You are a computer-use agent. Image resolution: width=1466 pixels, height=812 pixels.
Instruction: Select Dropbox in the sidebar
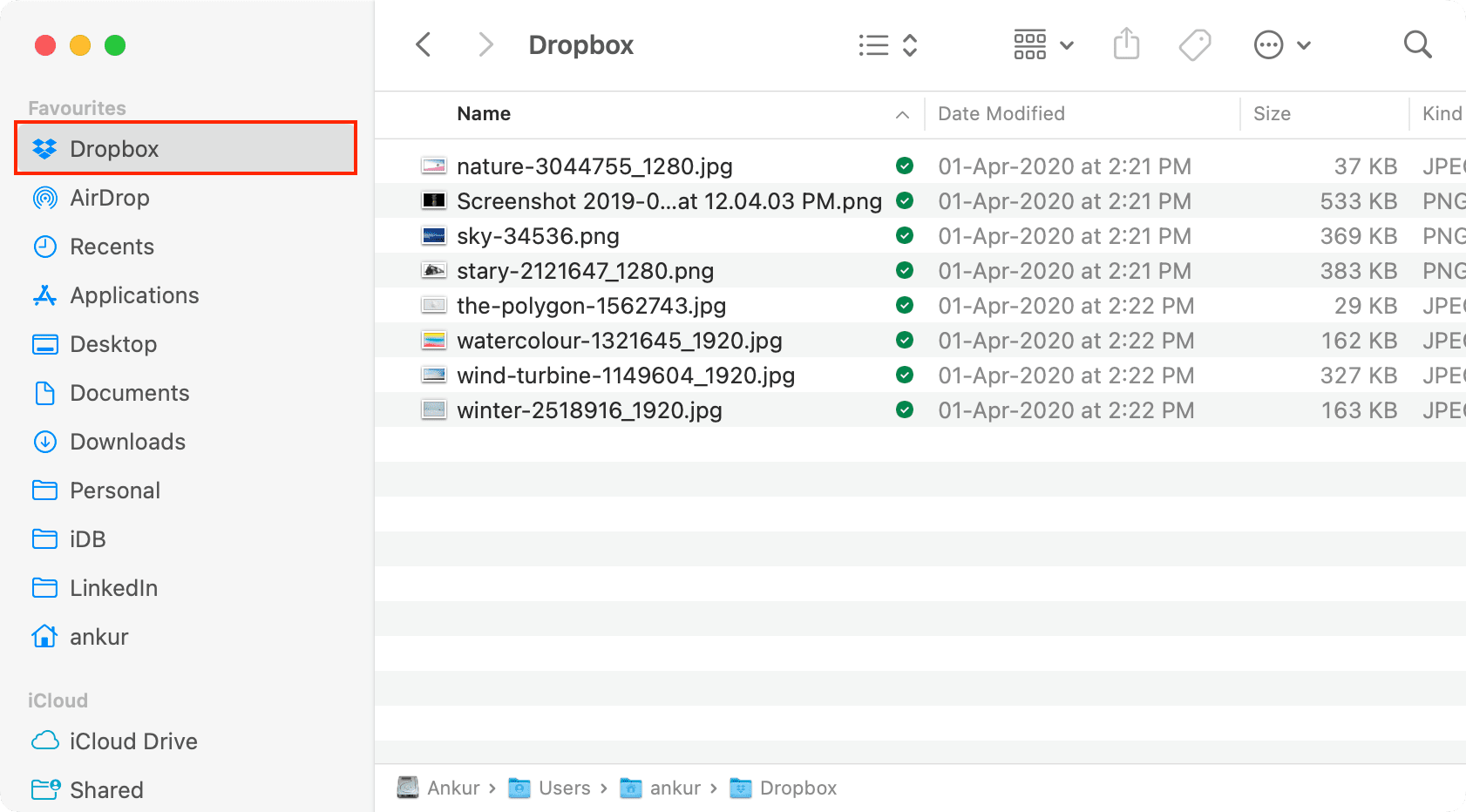(186, 149)
